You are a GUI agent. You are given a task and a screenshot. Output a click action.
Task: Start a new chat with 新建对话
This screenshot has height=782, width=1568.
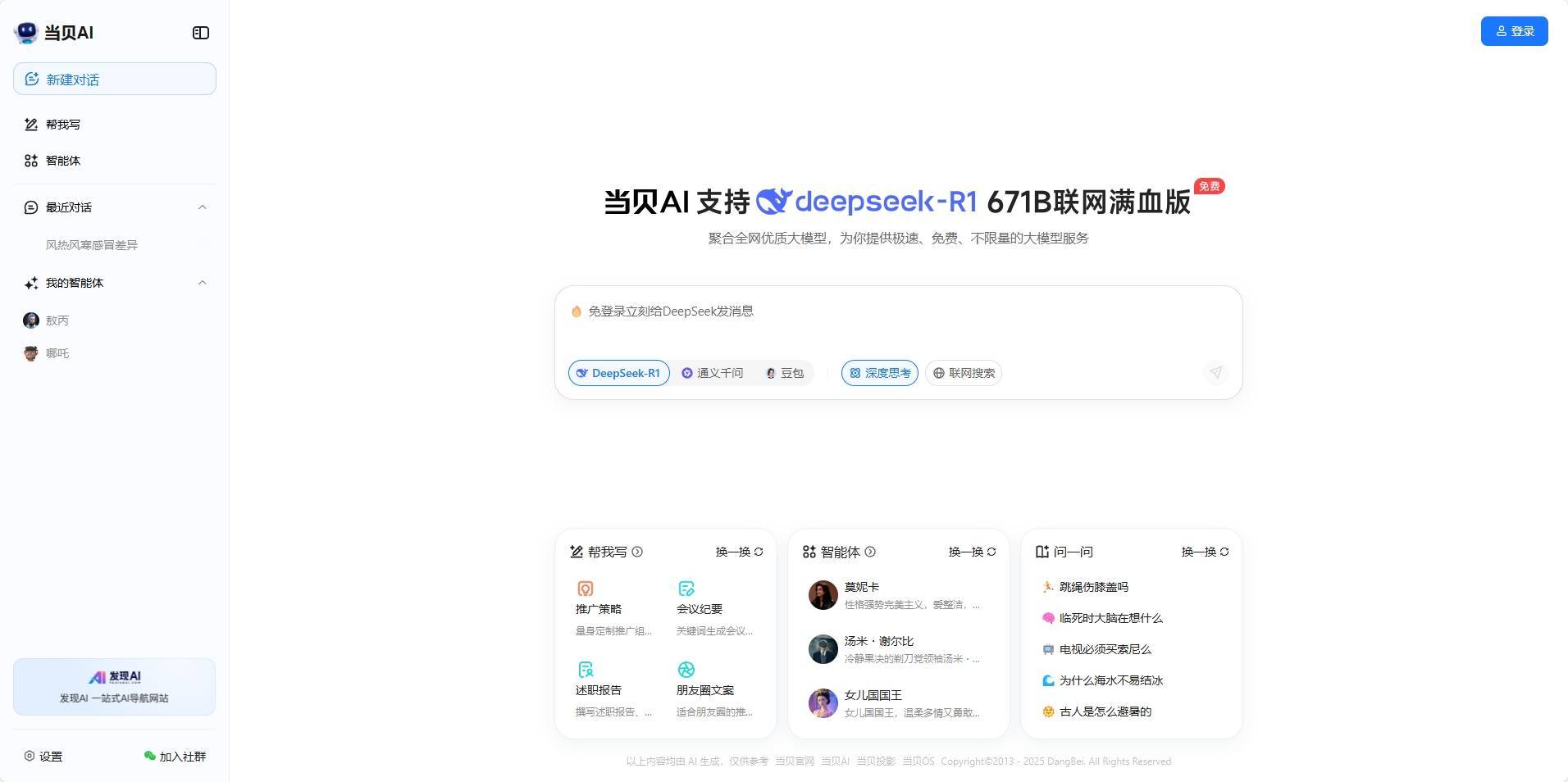coord(115,79)
